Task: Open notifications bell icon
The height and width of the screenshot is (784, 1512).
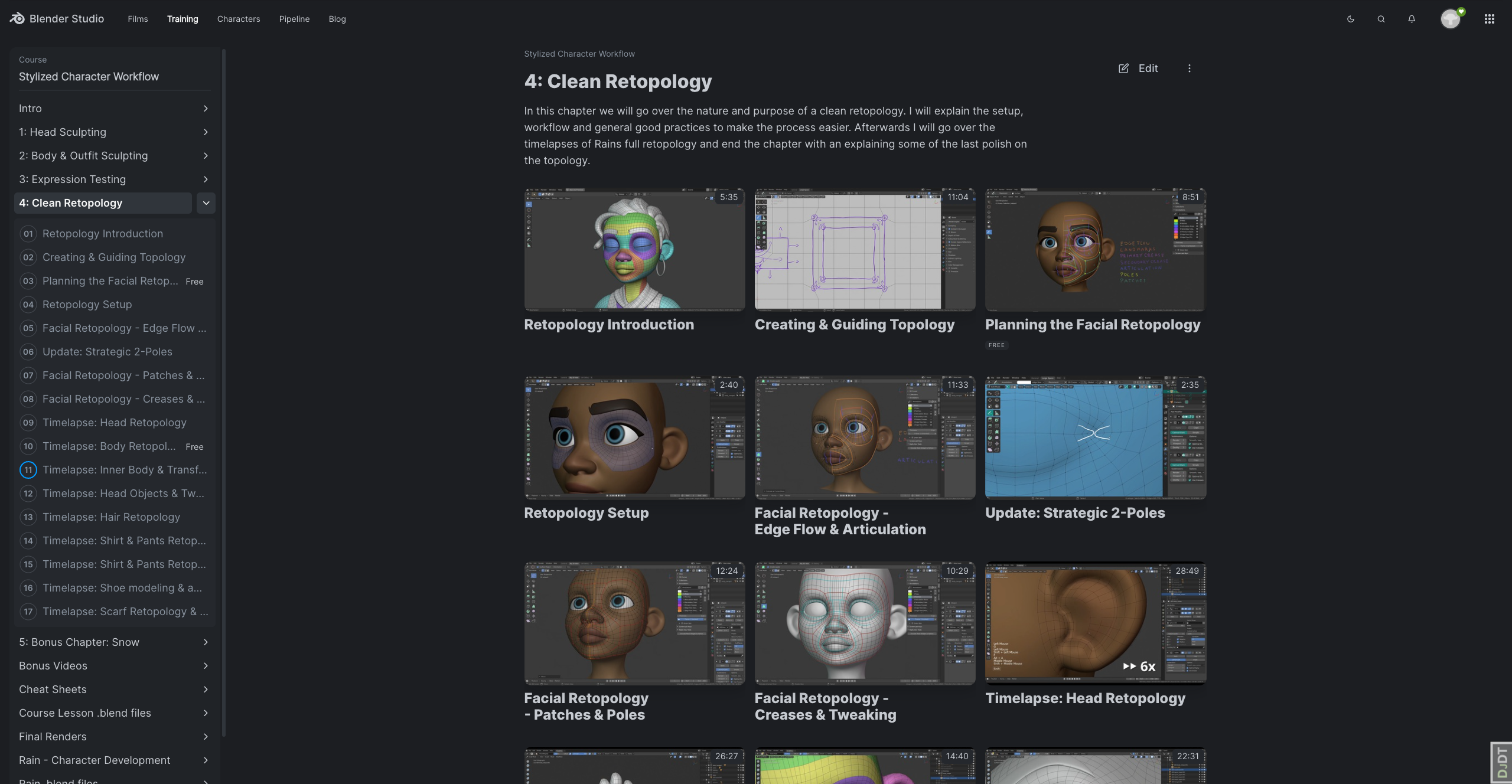Action: tap(1412, 19)
